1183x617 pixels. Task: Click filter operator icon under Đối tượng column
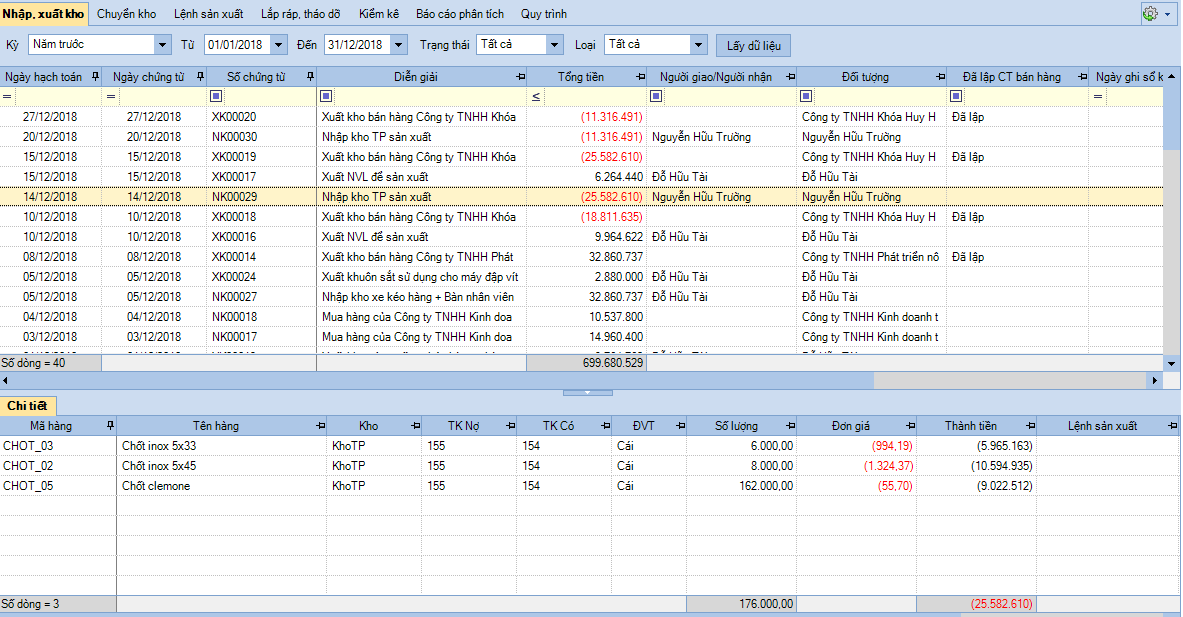pyautogui.click(x=806, y=96)
